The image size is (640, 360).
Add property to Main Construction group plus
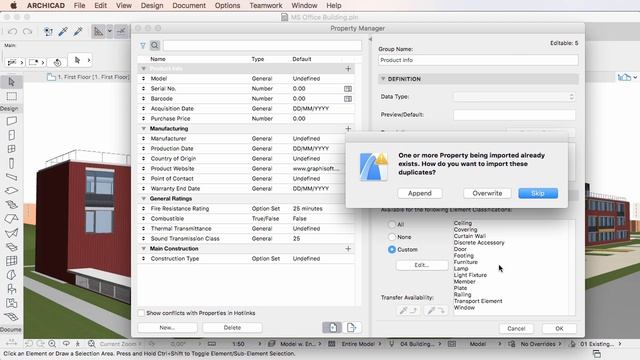[348, 249]
